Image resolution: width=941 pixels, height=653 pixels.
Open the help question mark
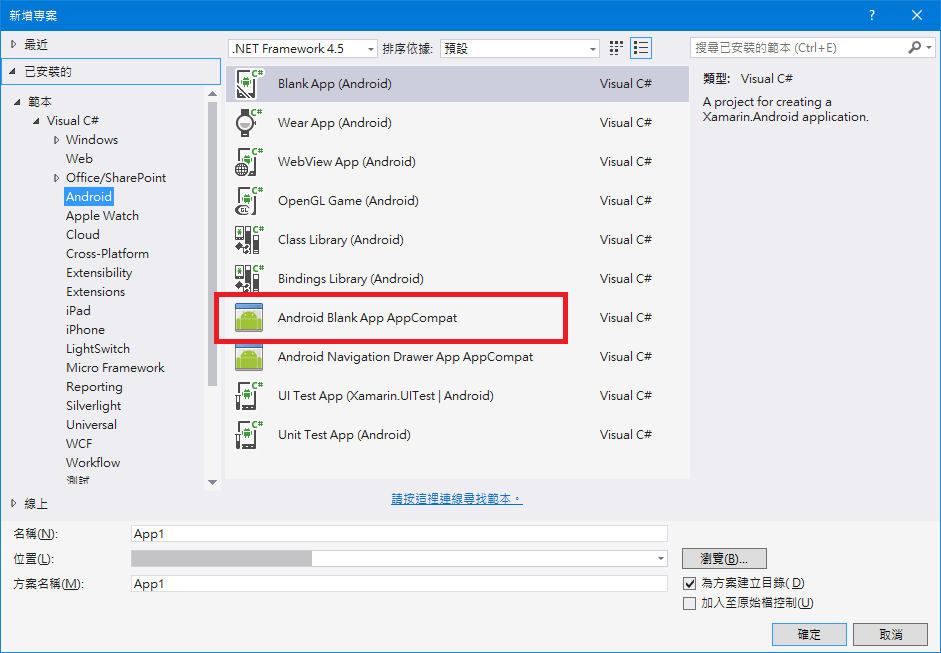pyautogui.click(x=872, y=16)
